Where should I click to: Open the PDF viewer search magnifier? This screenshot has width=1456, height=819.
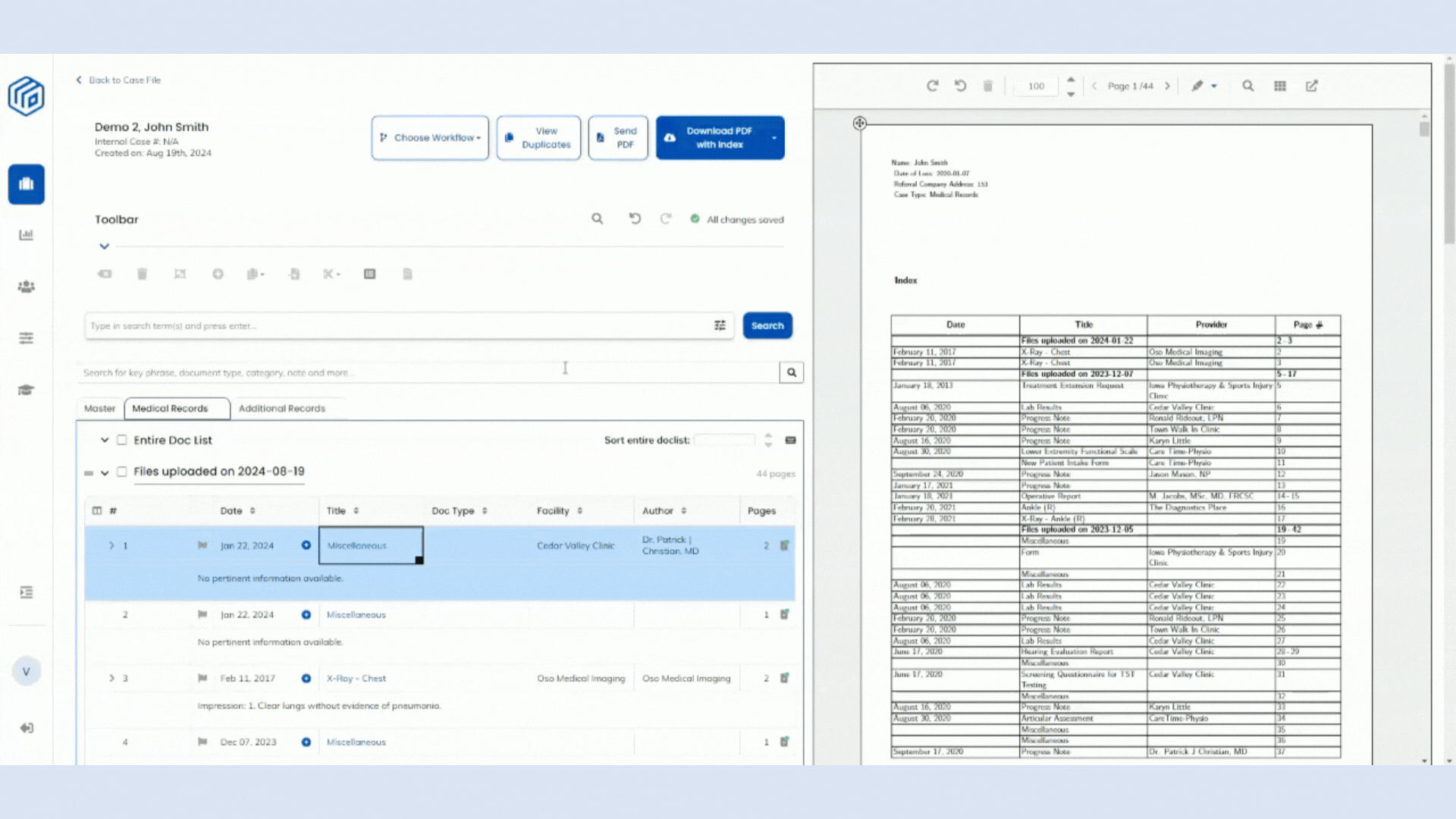click(1247, 86)
